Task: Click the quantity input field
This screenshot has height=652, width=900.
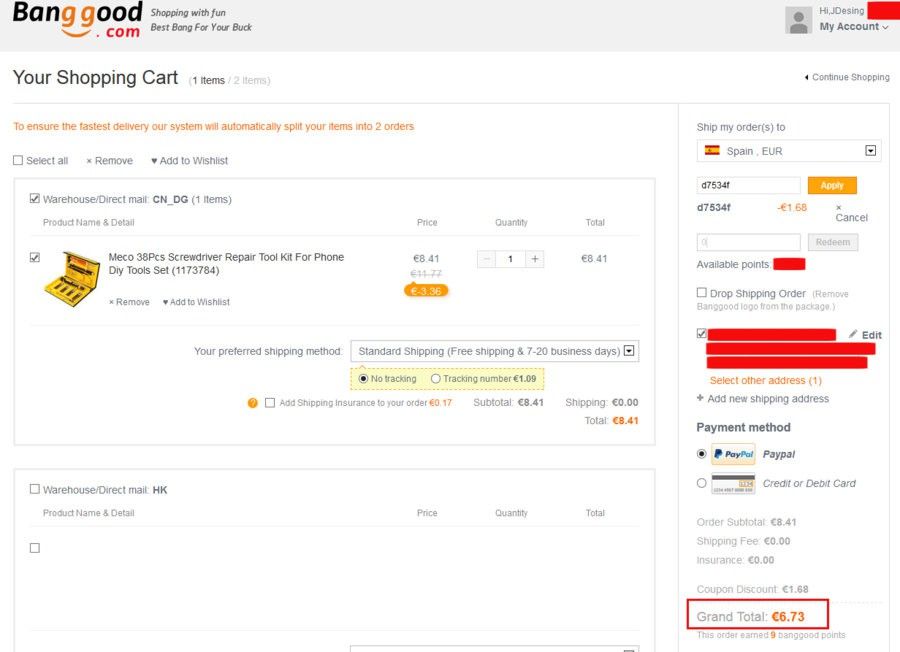Action: 510,259
